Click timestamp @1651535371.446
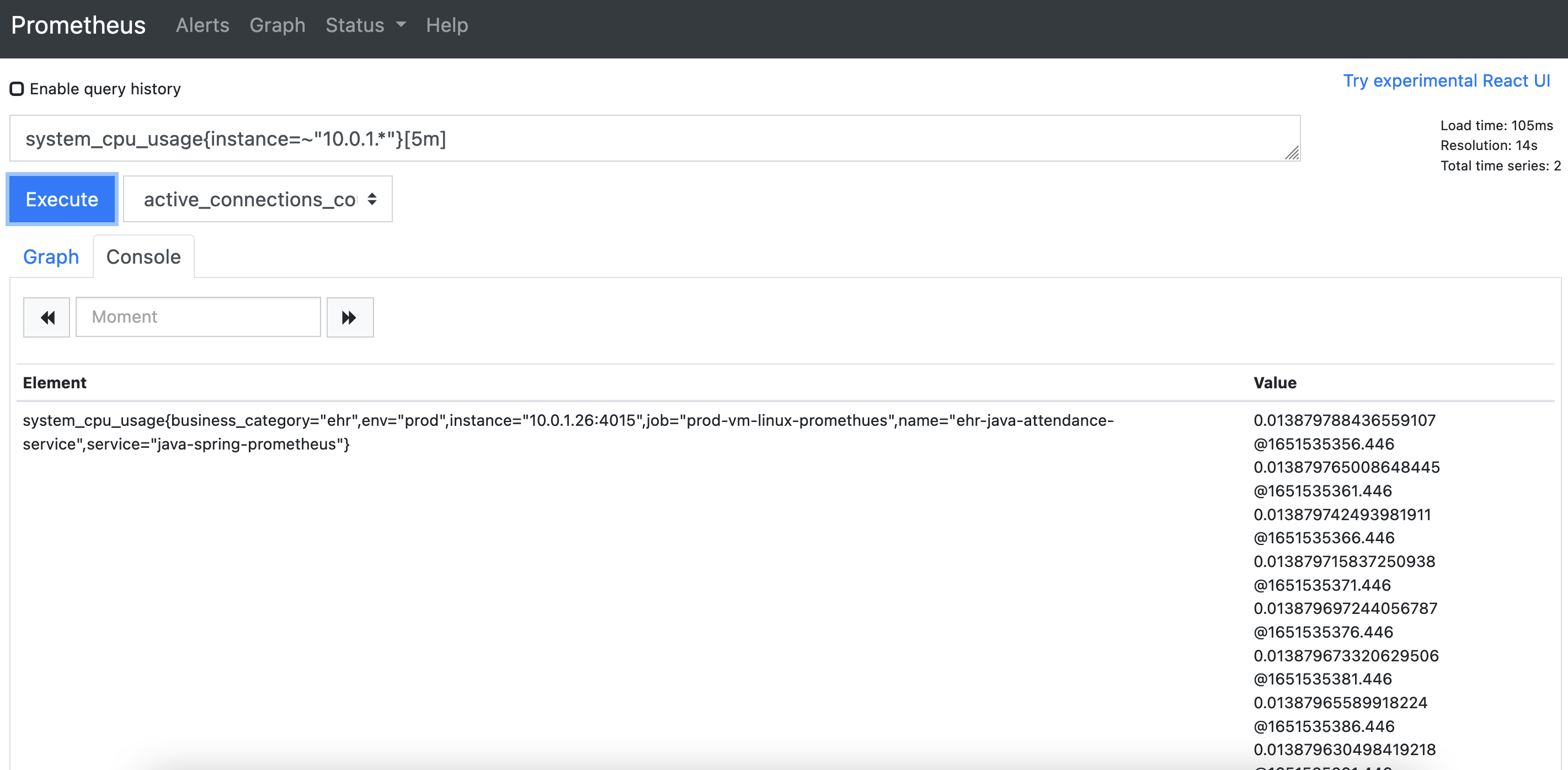Viewport: 1568px width, 770px height. point(1322,586)
